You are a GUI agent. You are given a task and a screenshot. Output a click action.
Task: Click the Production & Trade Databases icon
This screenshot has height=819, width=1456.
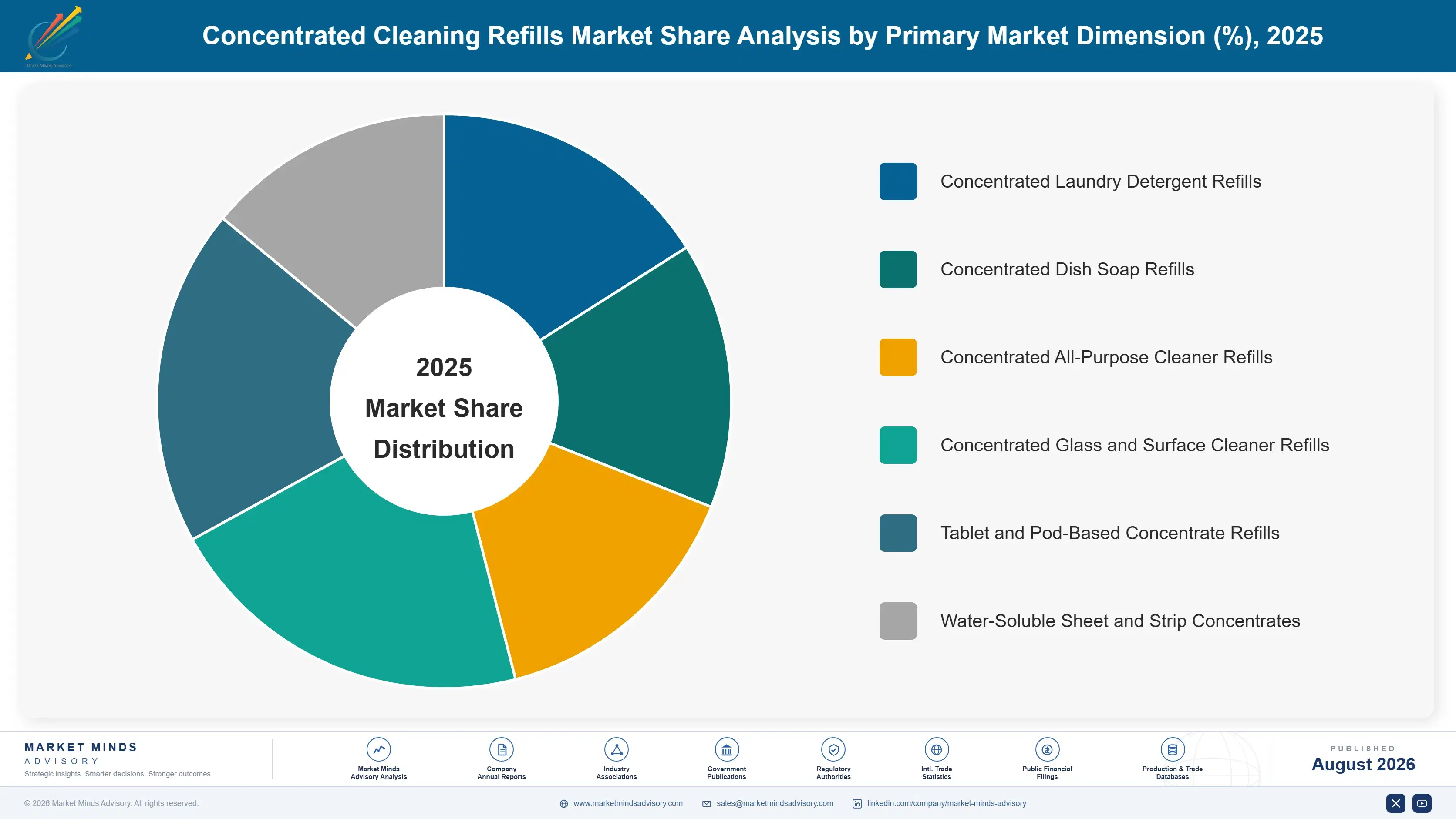1172,749
